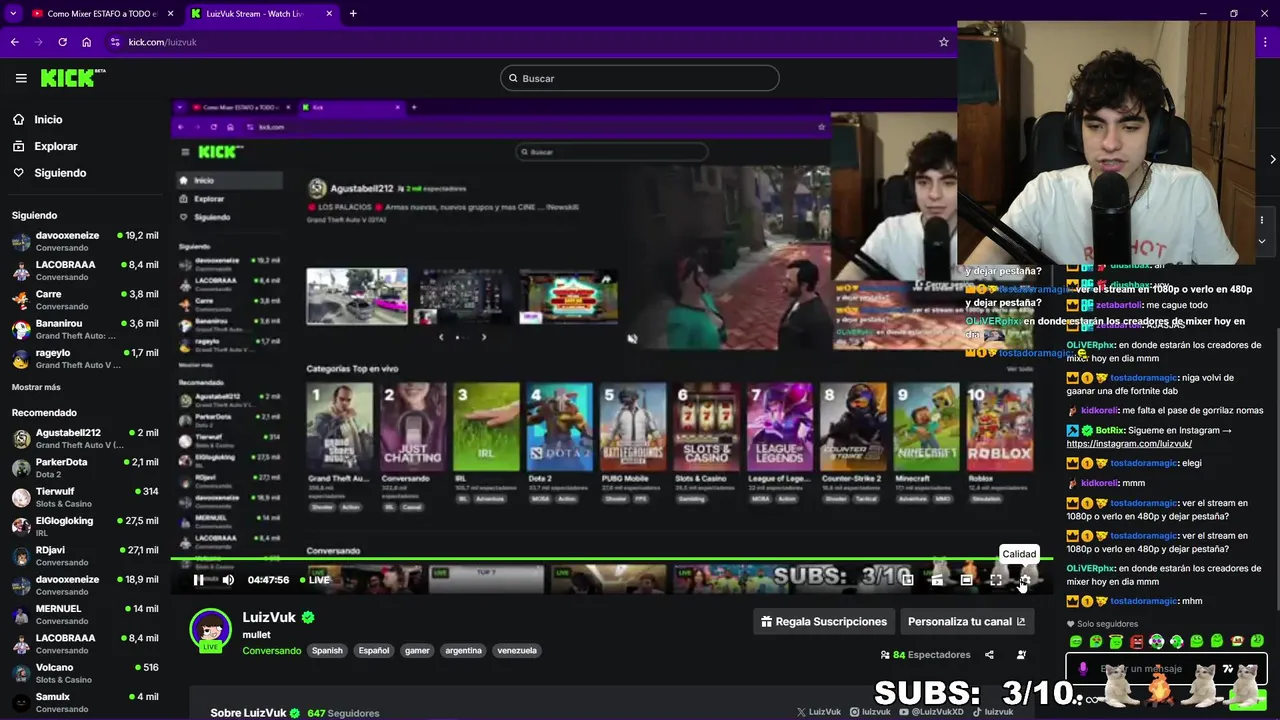Open Volcano recommended channel

85,673
